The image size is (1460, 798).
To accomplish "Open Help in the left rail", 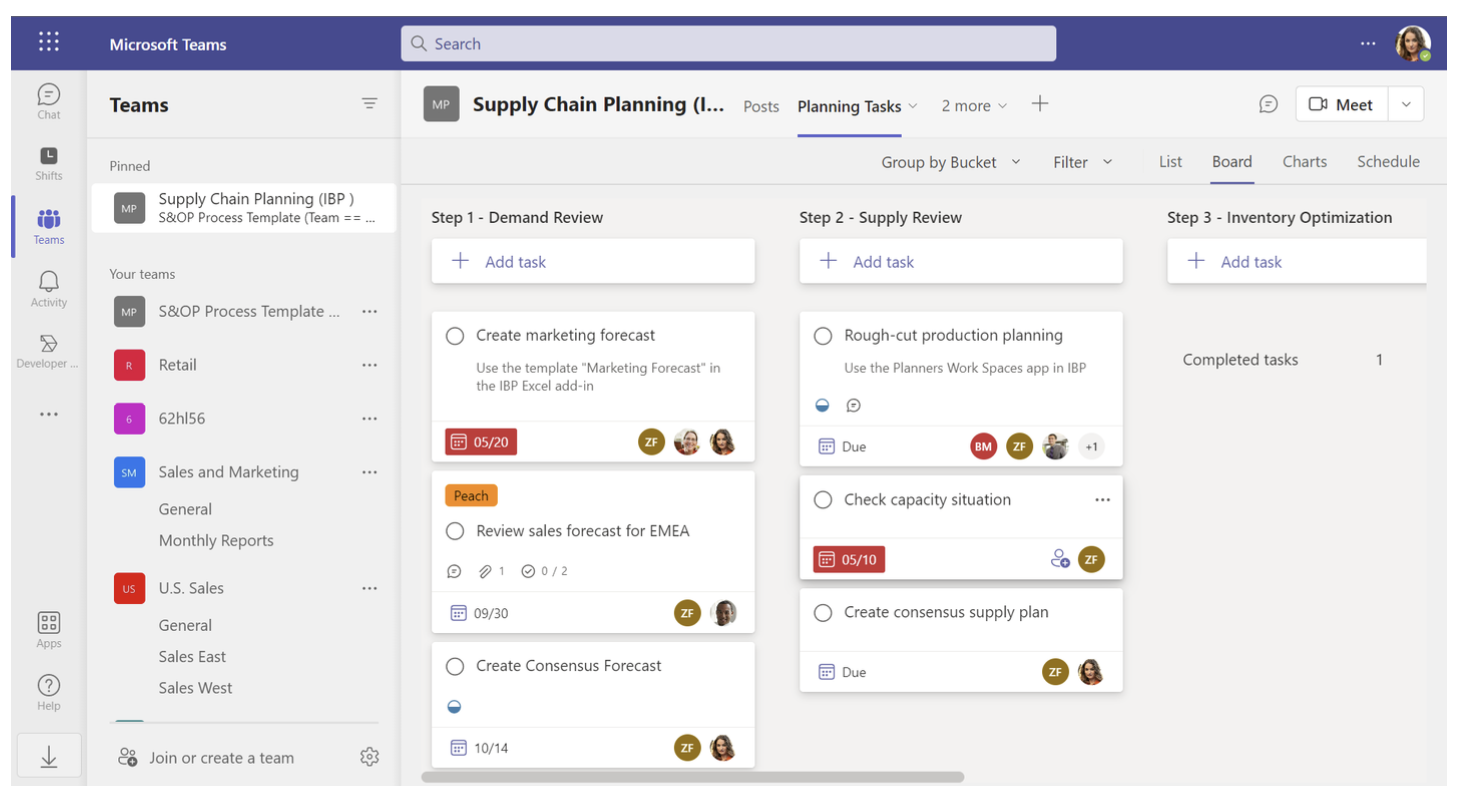I will 49,691.
